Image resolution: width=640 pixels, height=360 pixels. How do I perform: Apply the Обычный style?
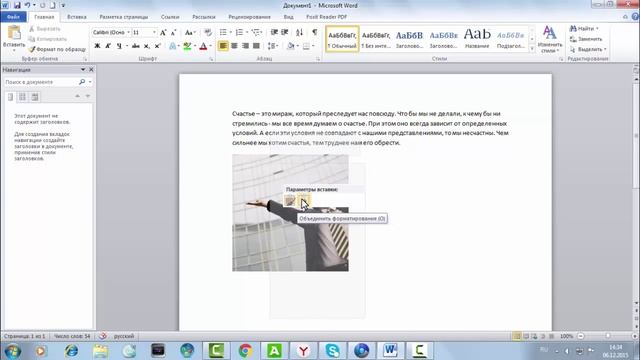pyautogui.click(x=342, y=39)
